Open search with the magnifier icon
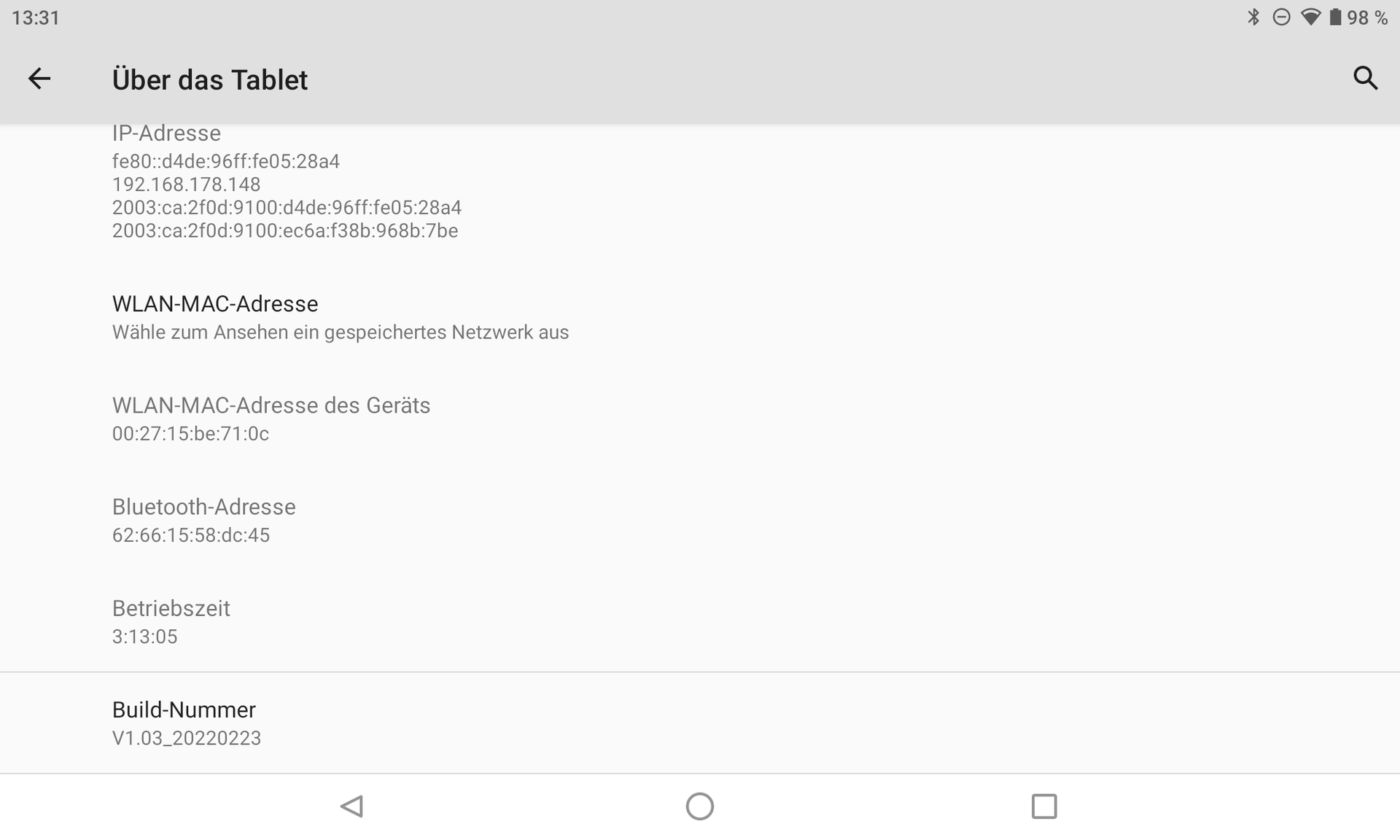The height and width of the screenshot is (840, 1400). pos(1365,78)
